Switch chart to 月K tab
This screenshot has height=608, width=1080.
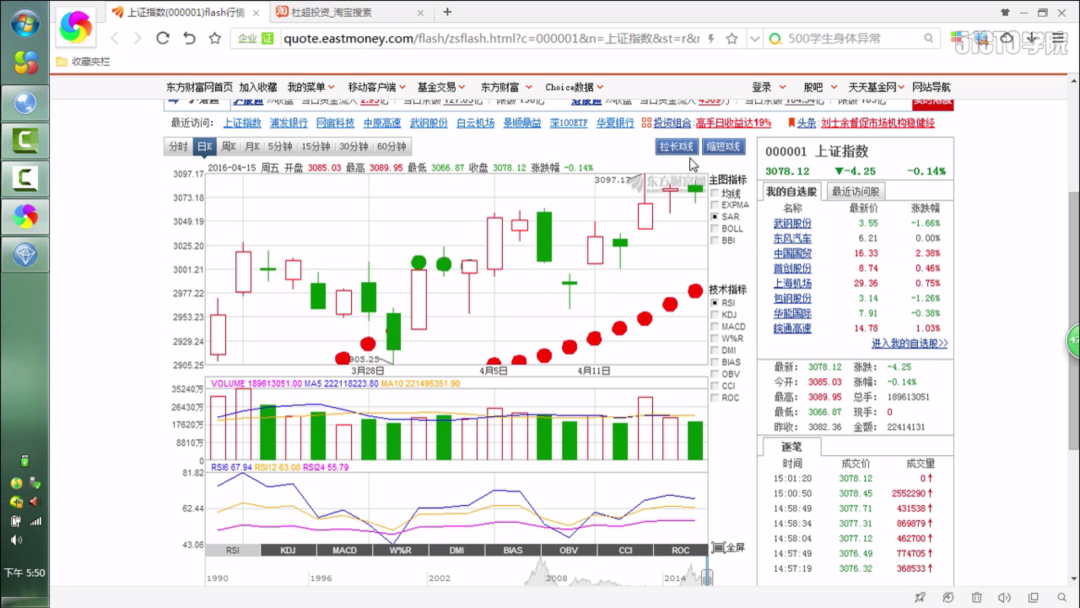(252, 147)
